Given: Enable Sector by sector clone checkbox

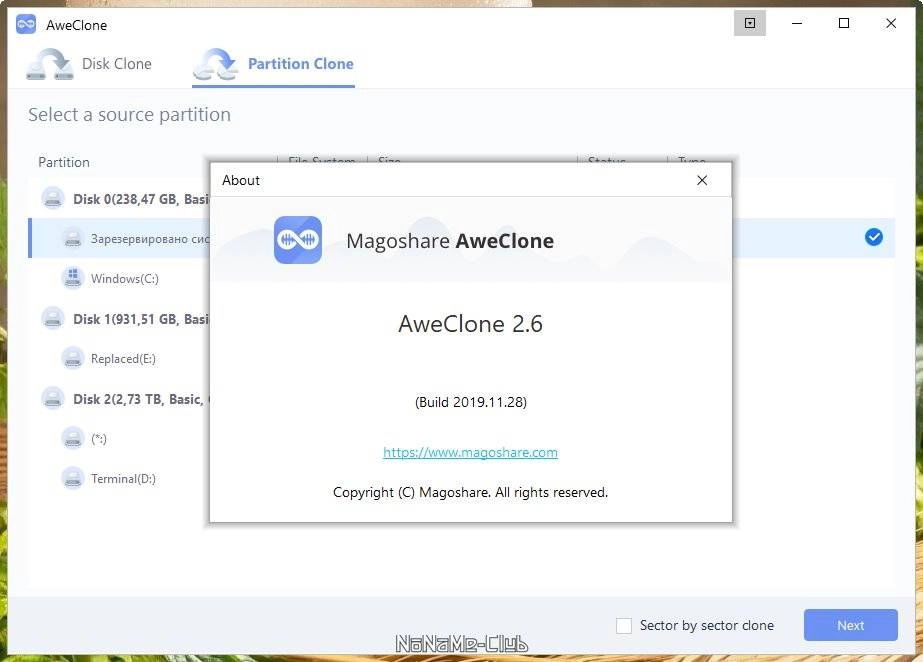Looking at the screenshot, I should [624, 625].
